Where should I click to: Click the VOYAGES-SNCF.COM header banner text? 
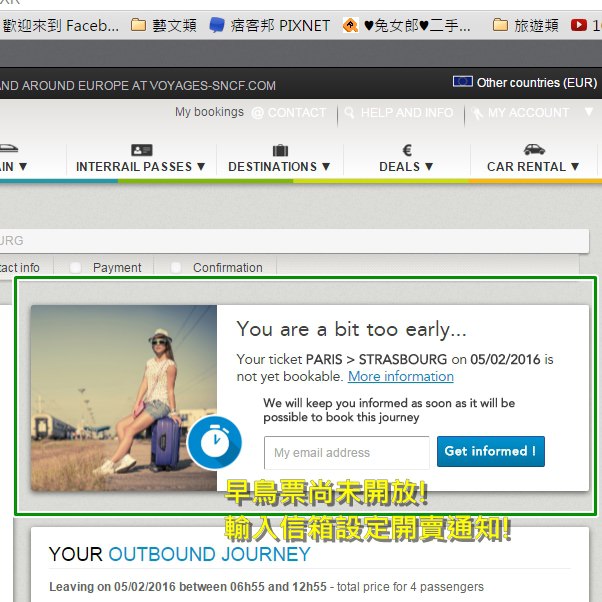pyautogui.click(x=138, y=85)
